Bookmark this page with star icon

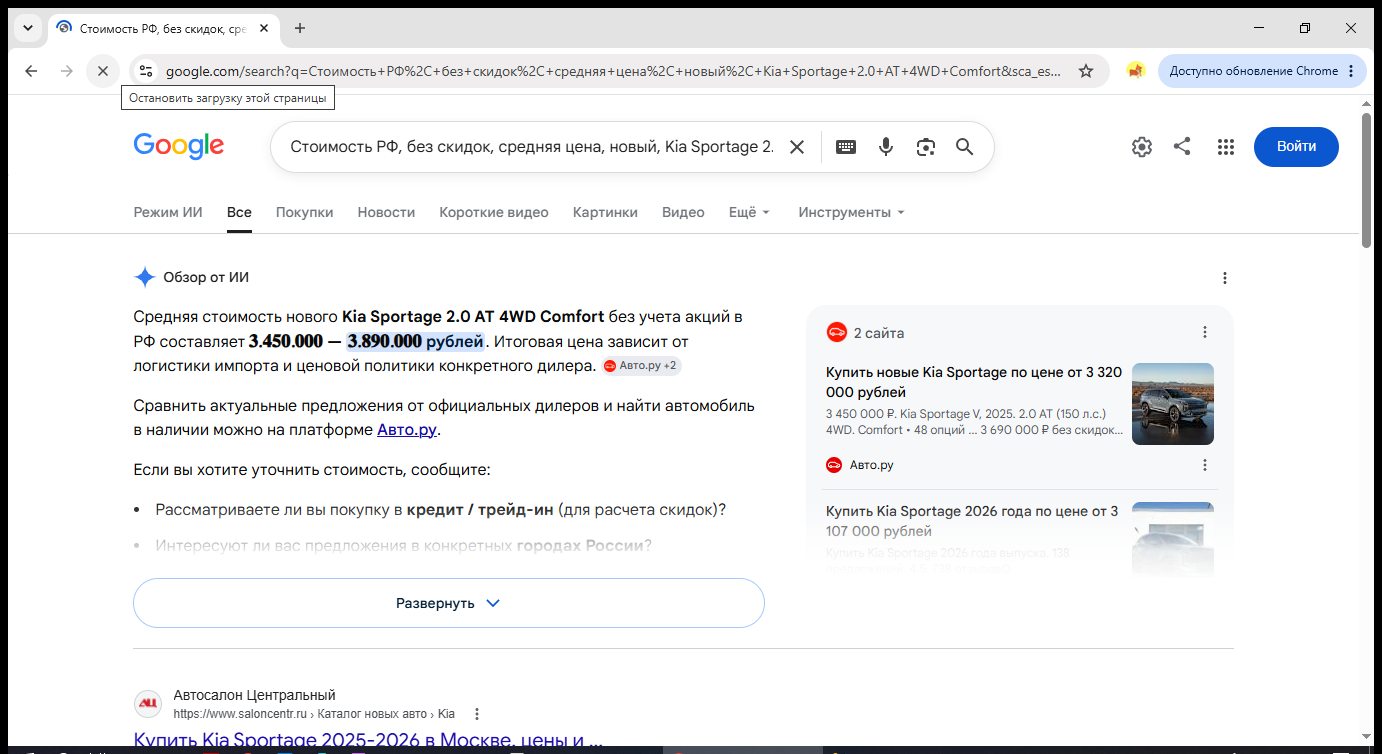(1086, 71)
